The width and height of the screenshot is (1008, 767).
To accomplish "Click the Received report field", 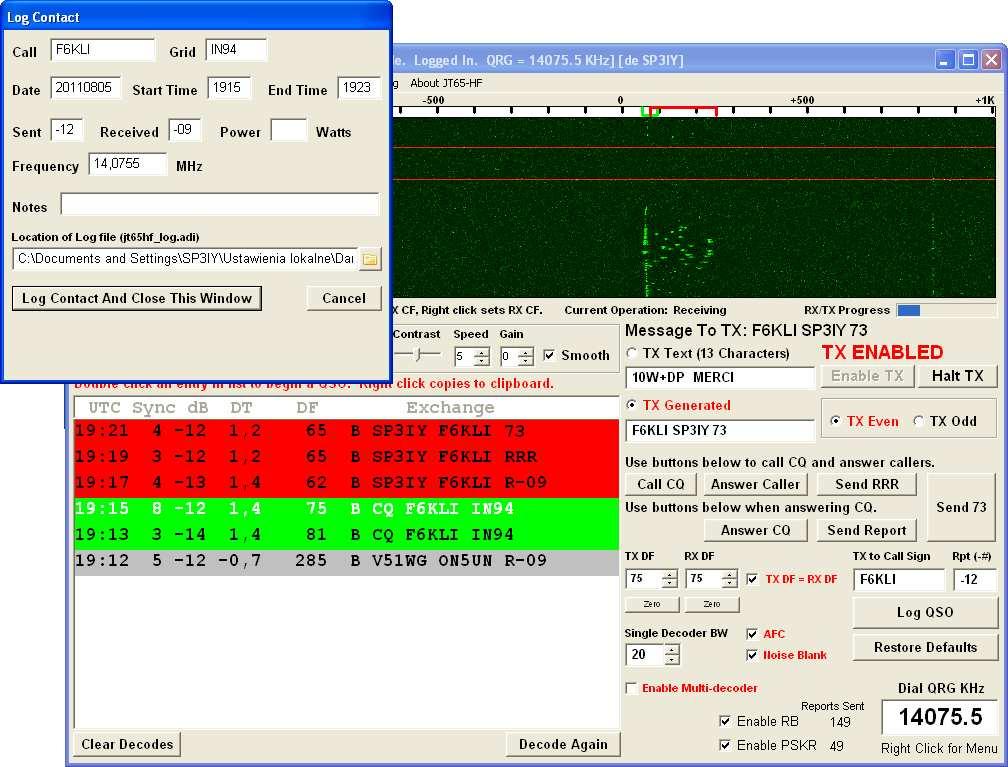I will [x=185, y=130].
